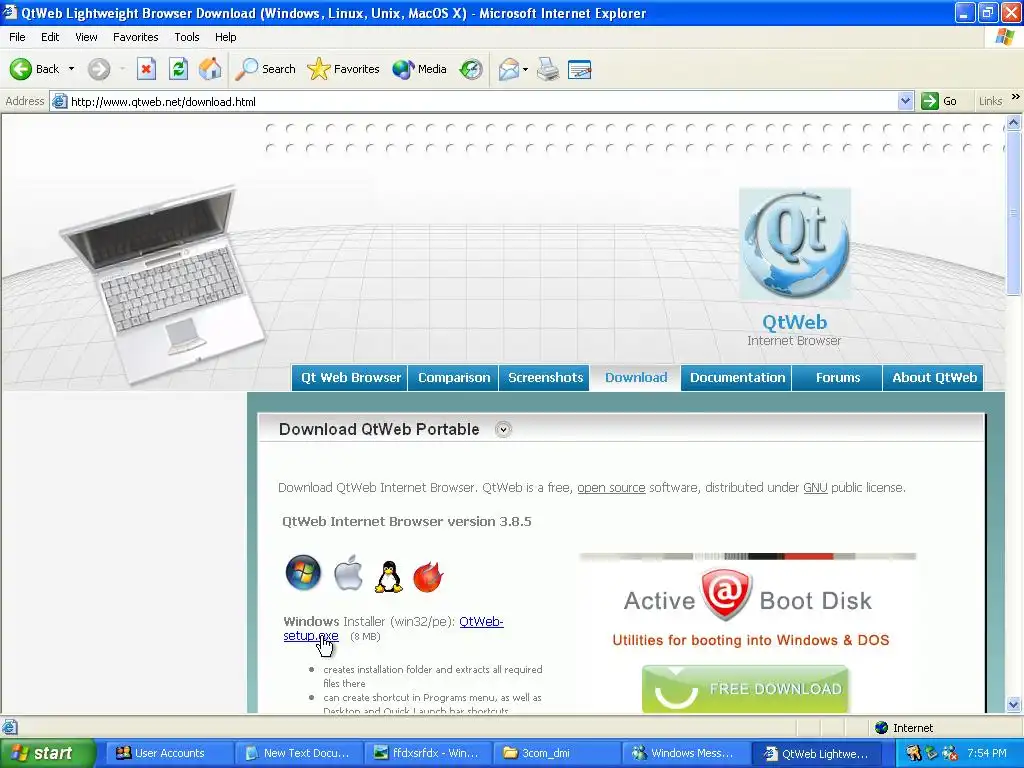Open the Forums tab
This screenshot has width=1024, height=768.
tap(838, 377)
